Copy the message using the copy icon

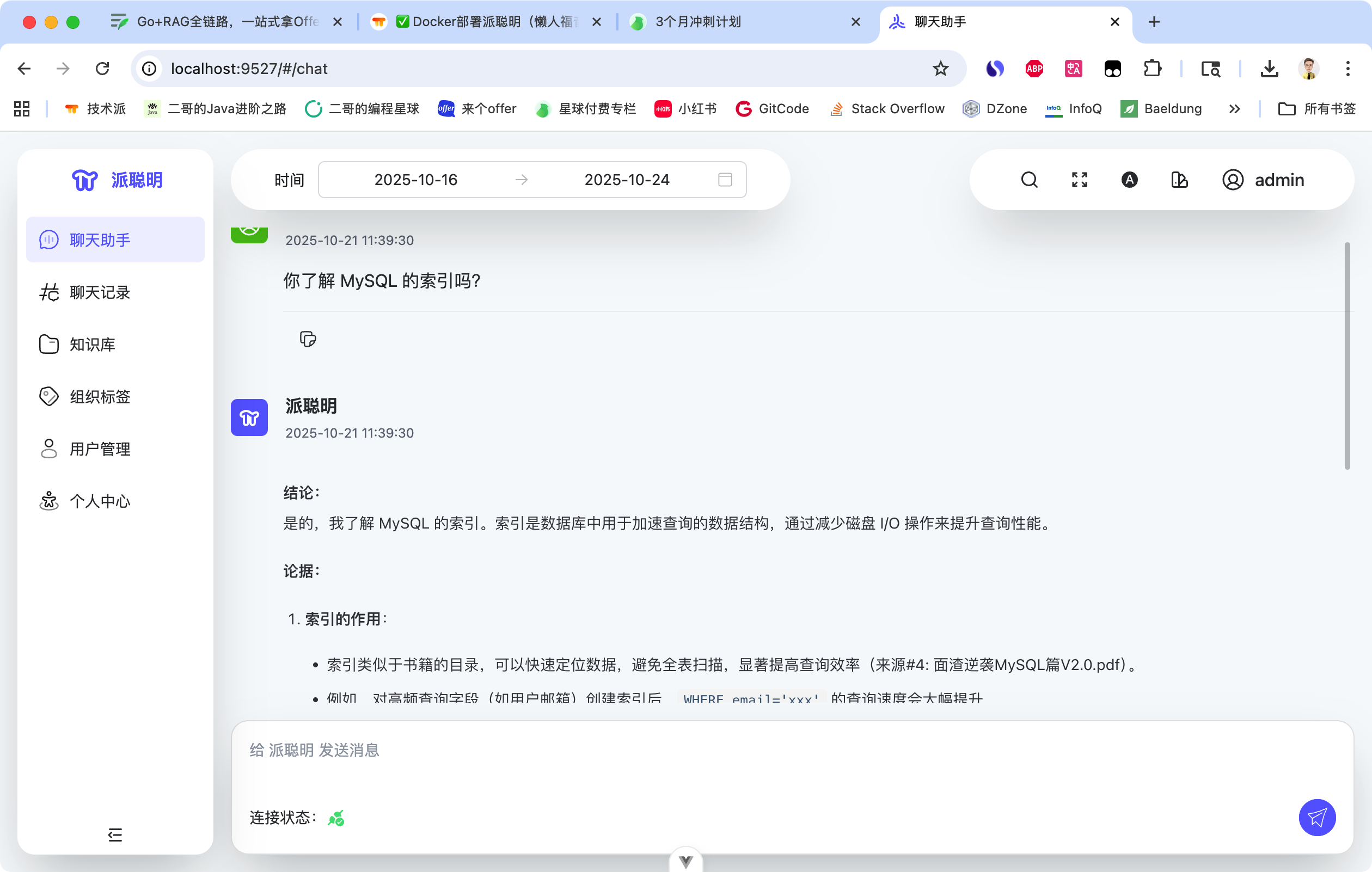(308, 339)
